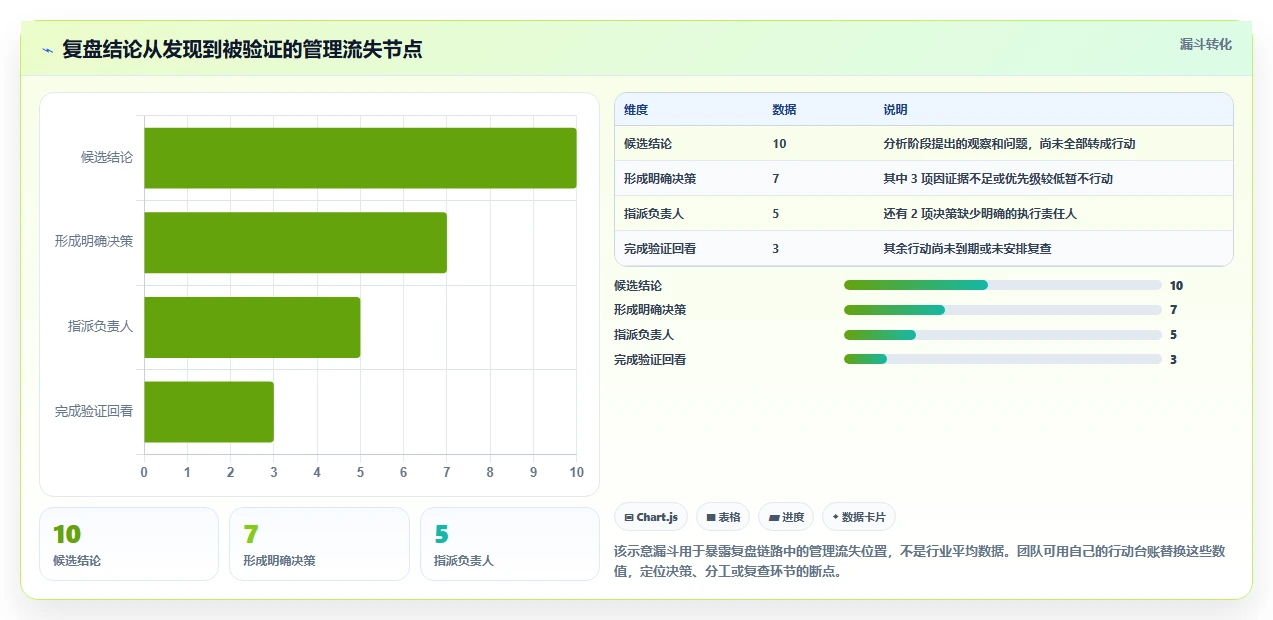
Task: Click the 数据 column header
Action: pyautogui.click(x=785, y=110)
